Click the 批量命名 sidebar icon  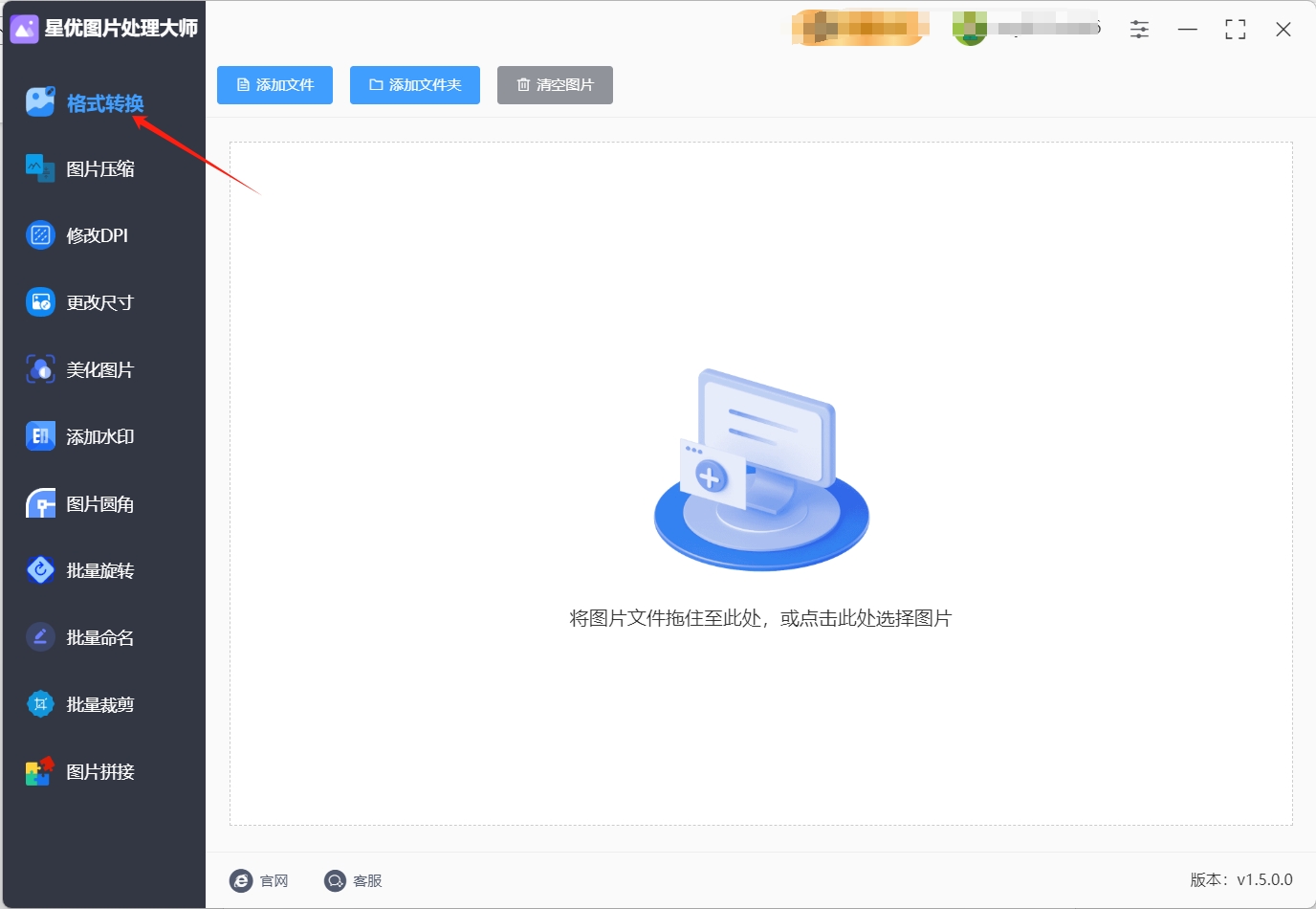[x=40, y=637]
